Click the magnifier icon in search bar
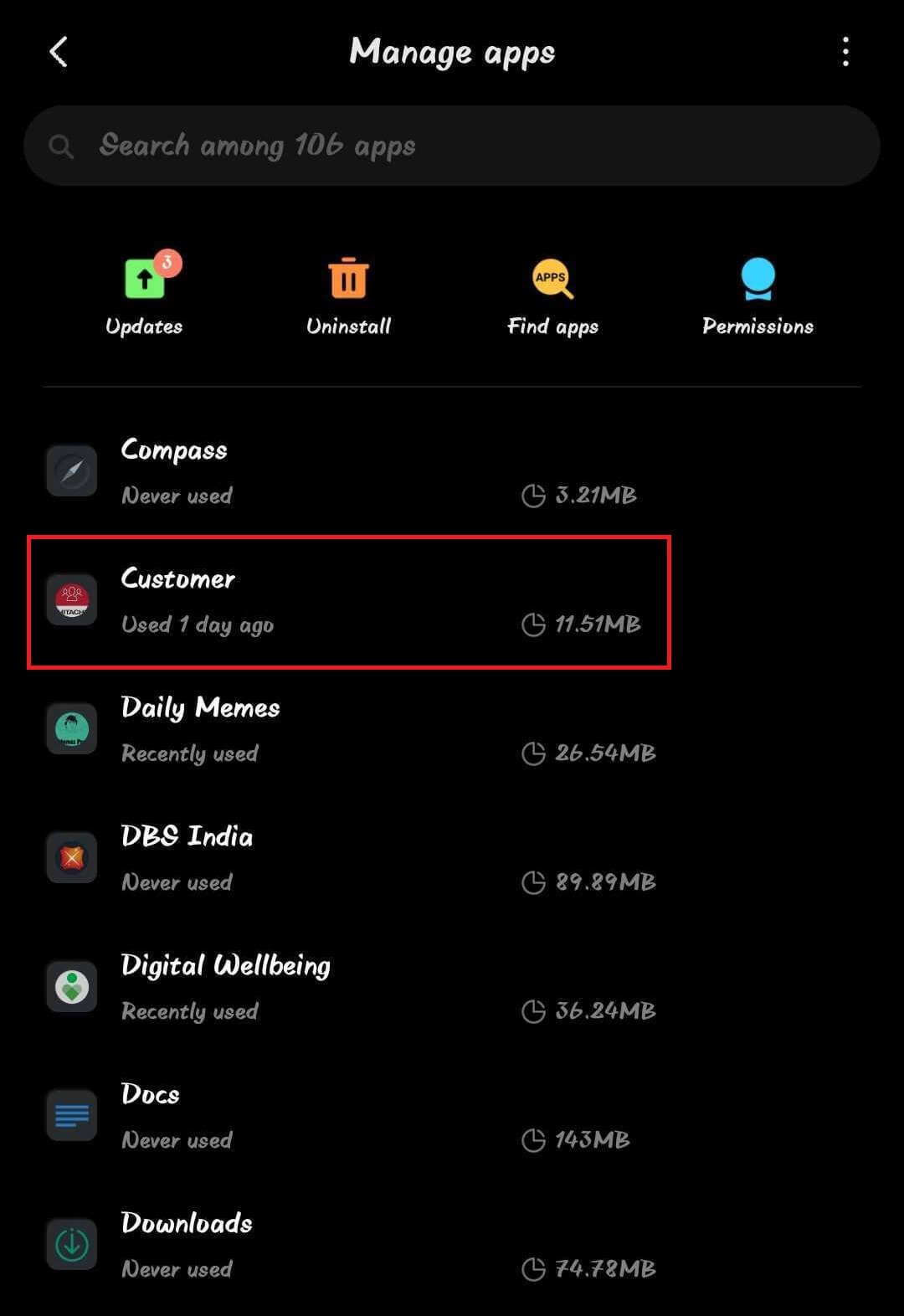This screenshot has height=1316, width=904. [60, 147]
